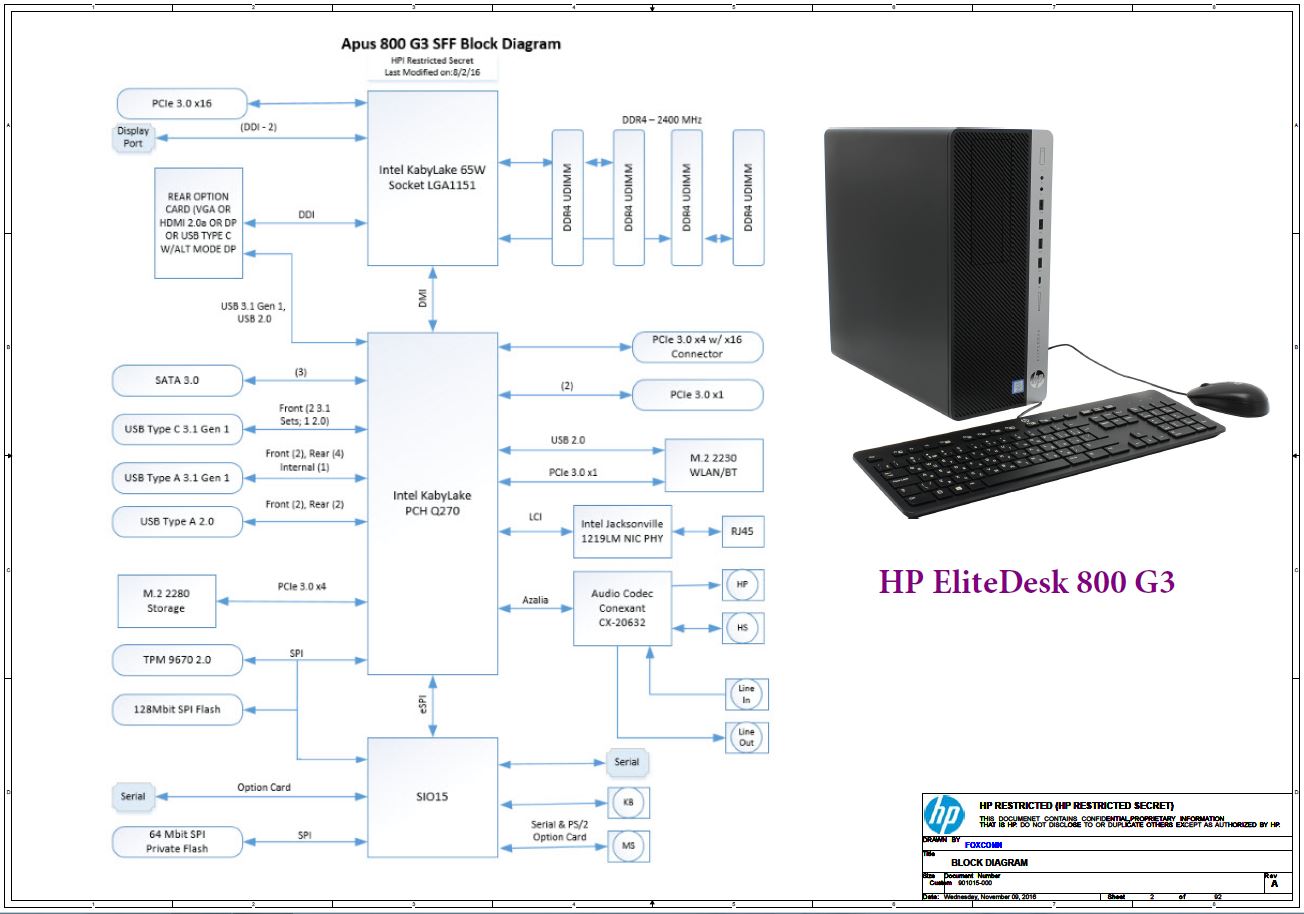
Task: Select the 'MS' mouse circle
Action: tap(629, 846)
